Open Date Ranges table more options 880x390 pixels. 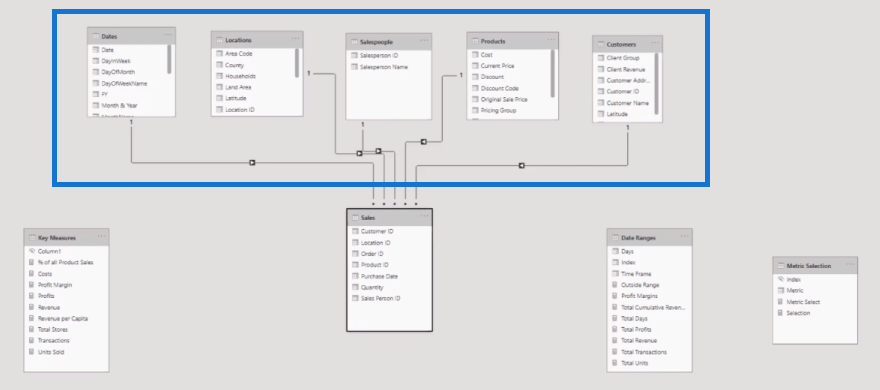685,236
